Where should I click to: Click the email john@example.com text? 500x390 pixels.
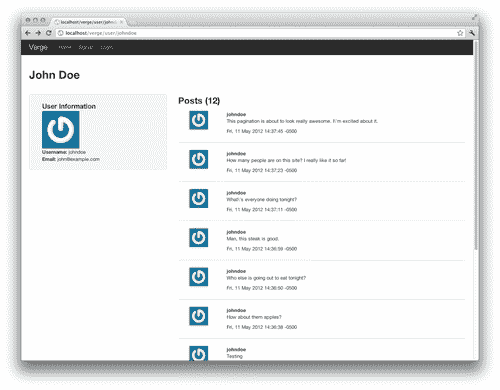coord(78,159)
